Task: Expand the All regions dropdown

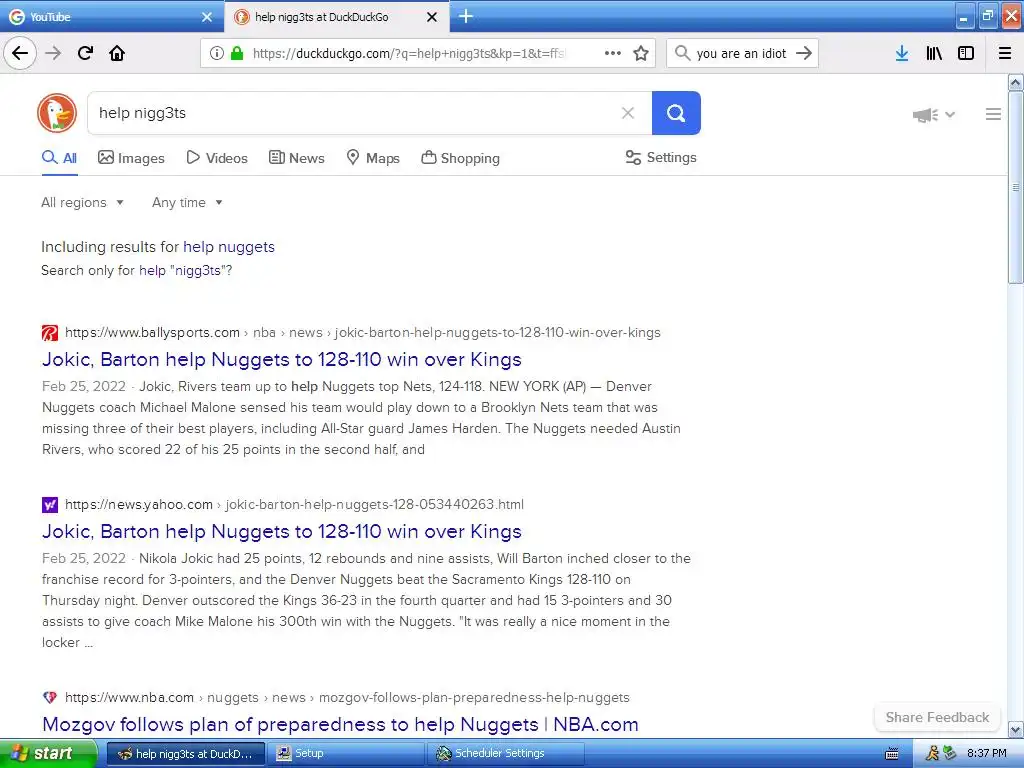Action: [x=82, y=202]
